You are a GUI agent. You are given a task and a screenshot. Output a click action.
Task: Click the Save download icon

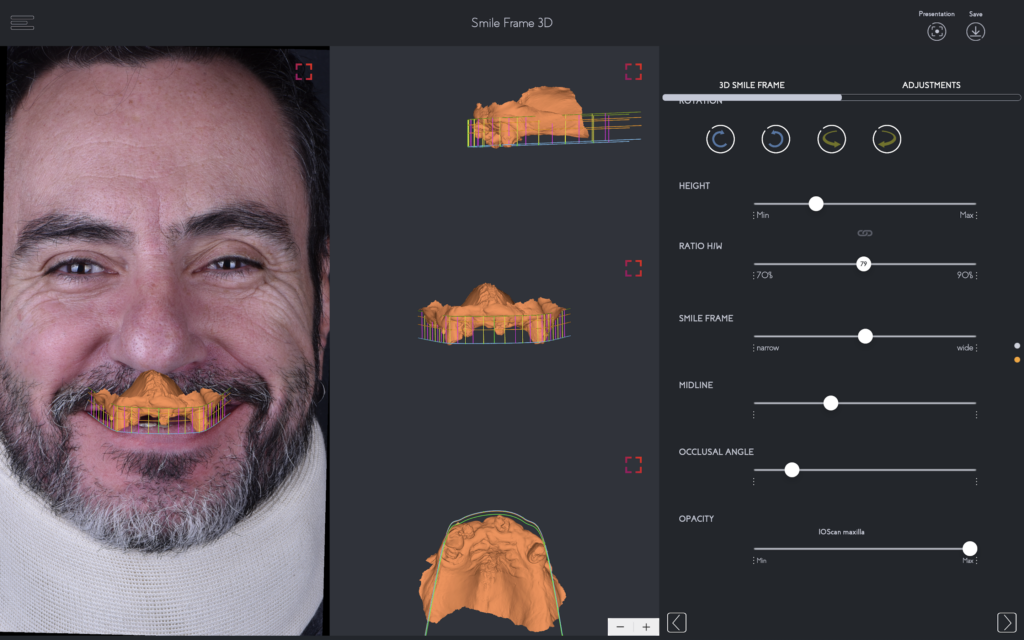[x=975, y=31]
